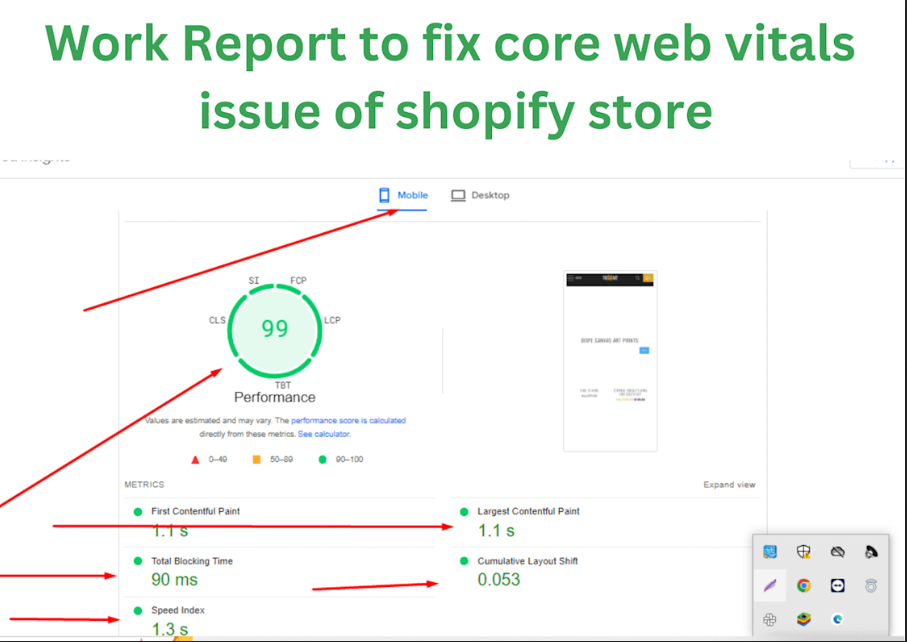
Task: Click the 'Performance' label under the gauge
Action: pos(275,397)
